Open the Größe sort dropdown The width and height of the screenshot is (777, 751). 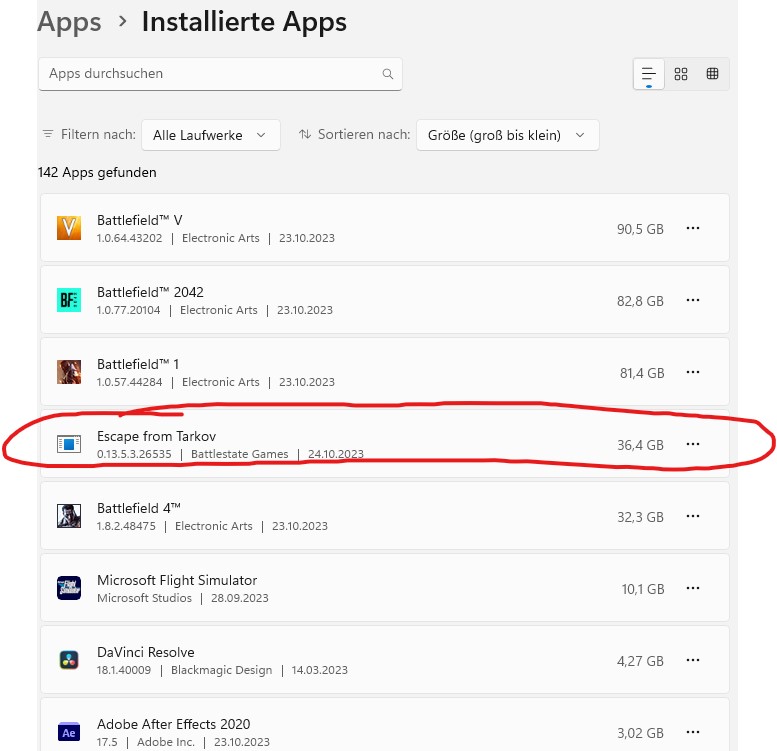507,135
